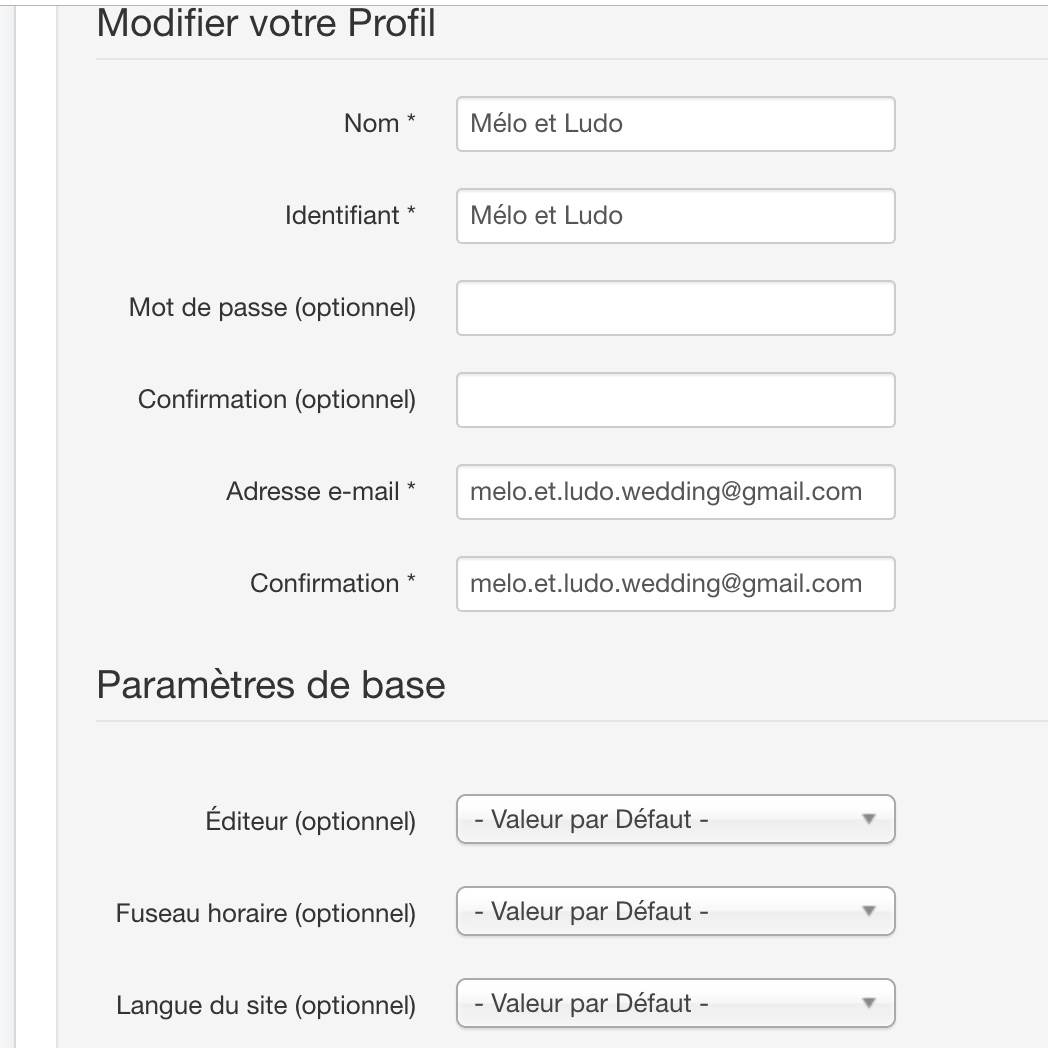The image size is (1048, 1048).
Task: Focus the e-mail Confirmation input field
Action: pyautogui.click(x=675, y=584)
